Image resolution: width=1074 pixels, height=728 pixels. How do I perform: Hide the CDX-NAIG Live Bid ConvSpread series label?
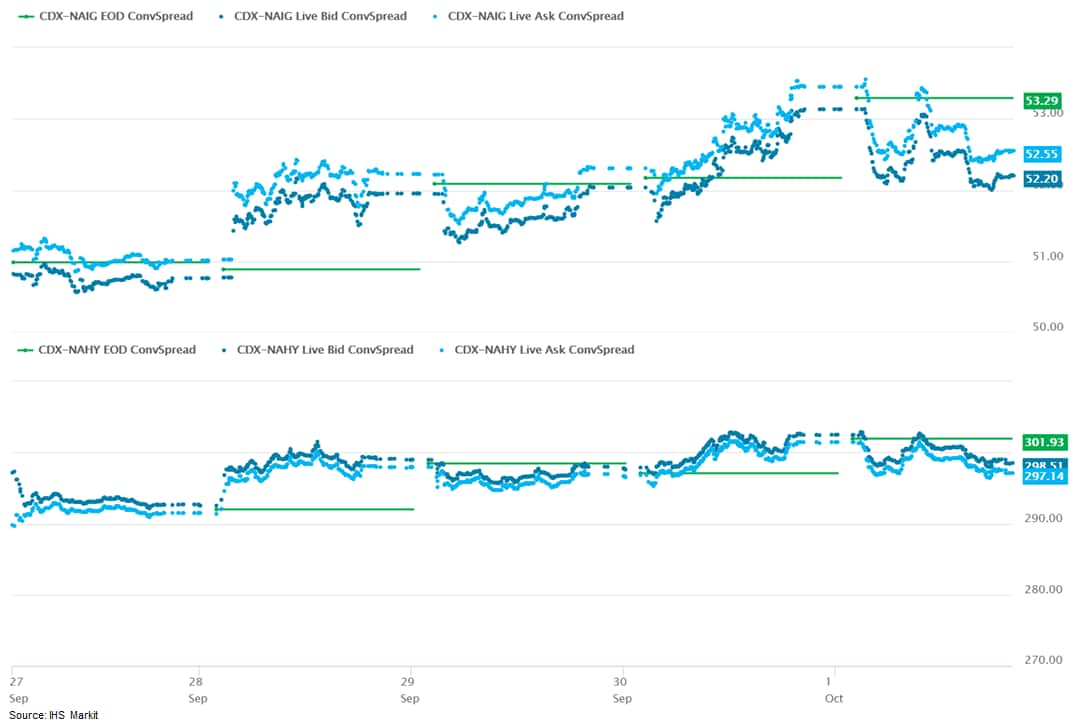(x=320, y=16)
